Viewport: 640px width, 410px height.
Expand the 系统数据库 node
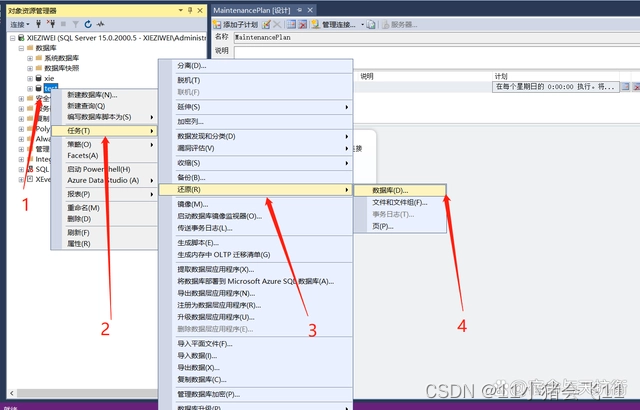click(x=30, y=58)
